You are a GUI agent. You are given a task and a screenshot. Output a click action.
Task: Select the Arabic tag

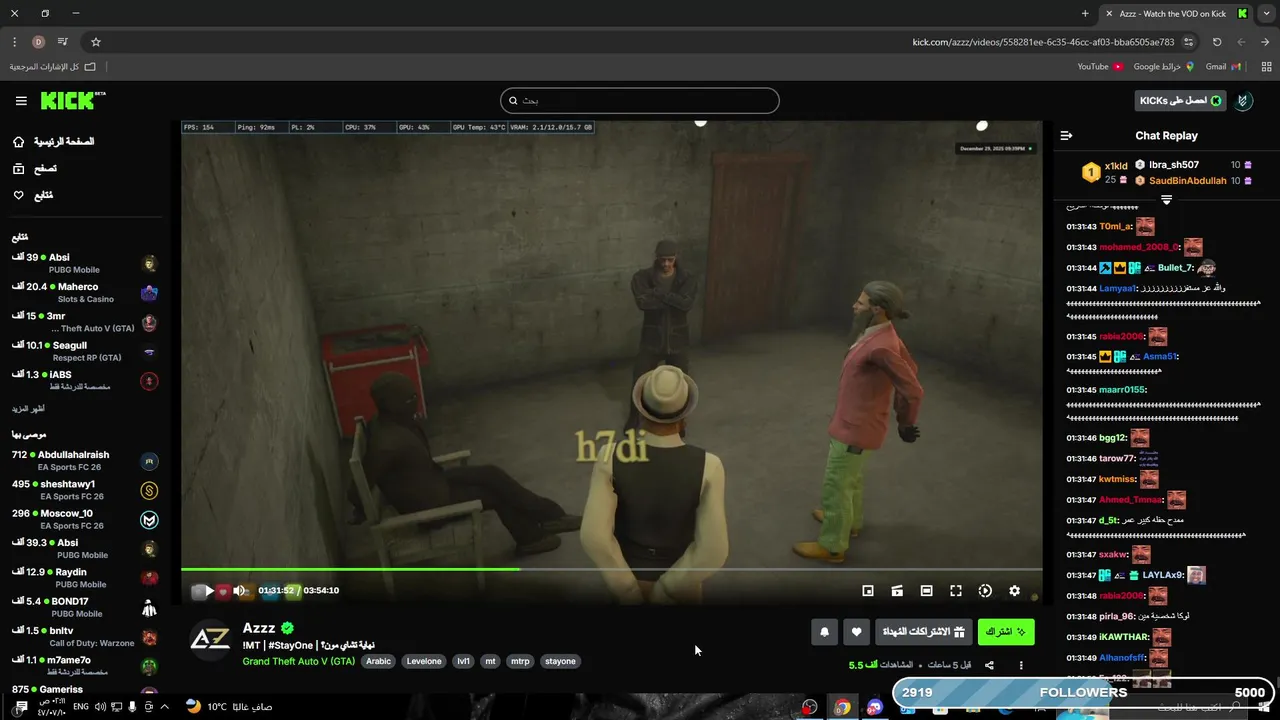(378, 661)
